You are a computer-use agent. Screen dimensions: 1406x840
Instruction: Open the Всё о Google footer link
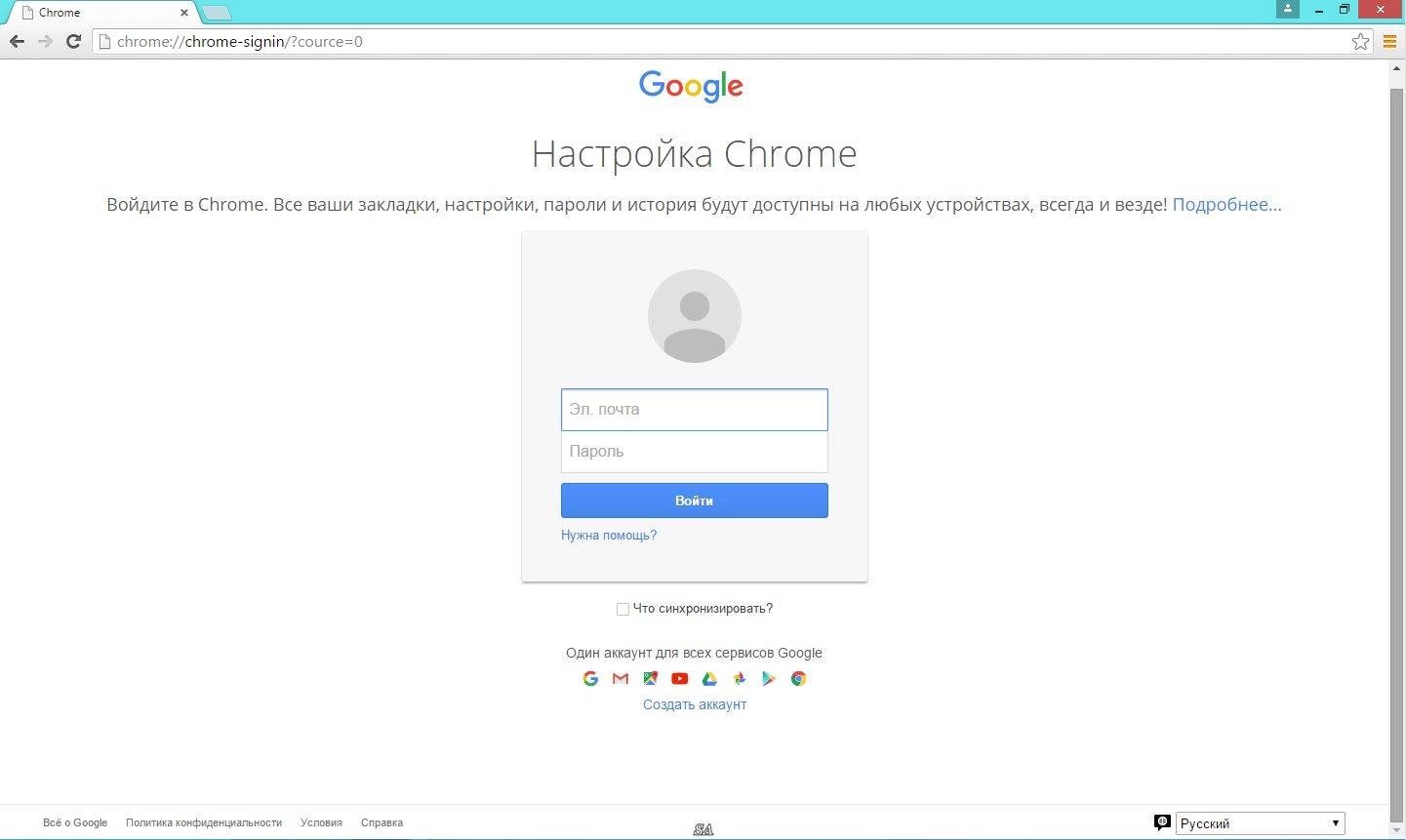75,822
